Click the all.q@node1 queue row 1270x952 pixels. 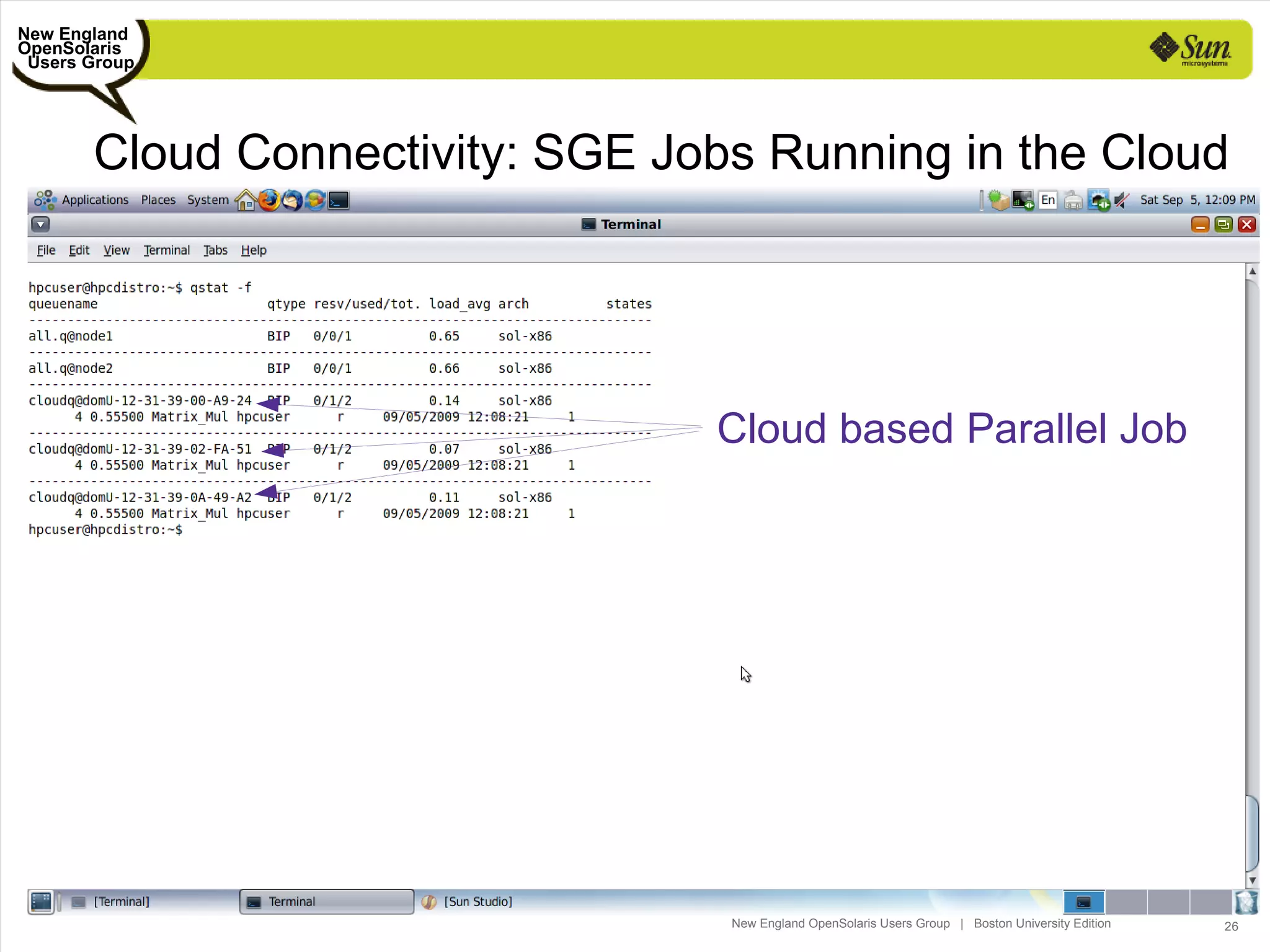[x=290, y=336]
